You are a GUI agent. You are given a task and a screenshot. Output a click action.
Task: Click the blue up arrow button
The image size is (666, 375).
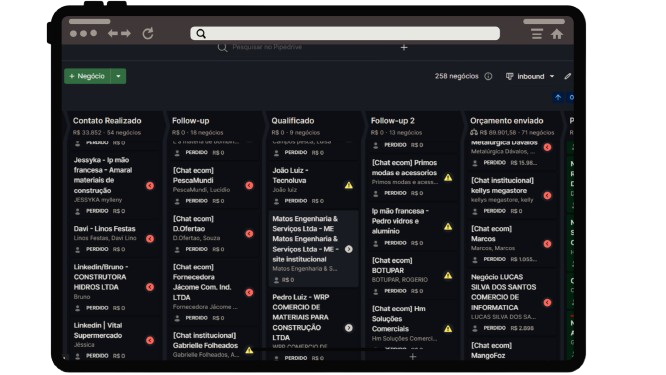tap(558, 97)
